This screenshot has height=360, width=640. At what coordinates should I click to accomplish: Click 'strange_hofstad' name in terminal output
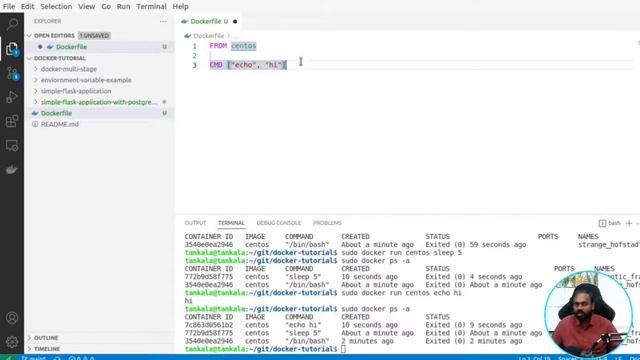pyautogui.click(x=608, y=245)
